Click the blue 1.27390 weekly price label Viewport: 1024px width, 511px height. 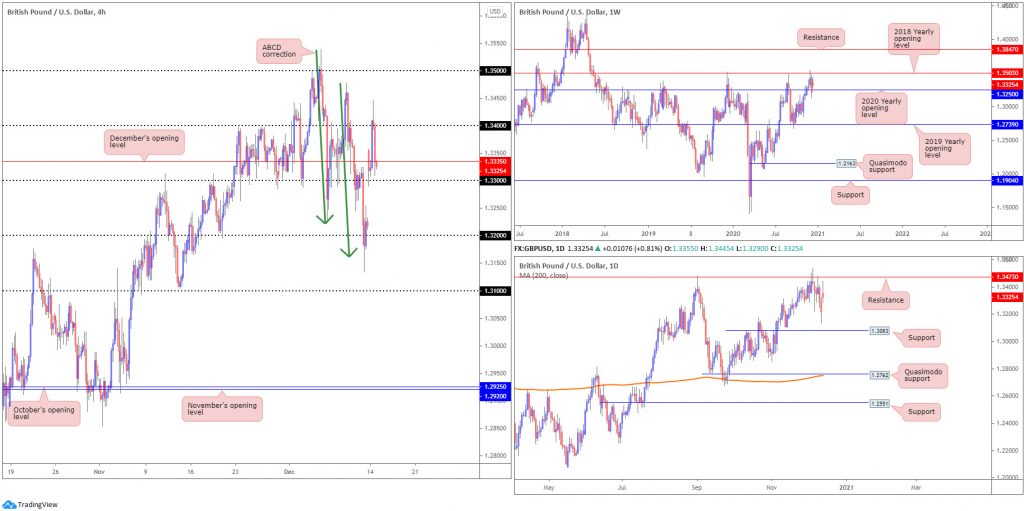(1007, 124)
